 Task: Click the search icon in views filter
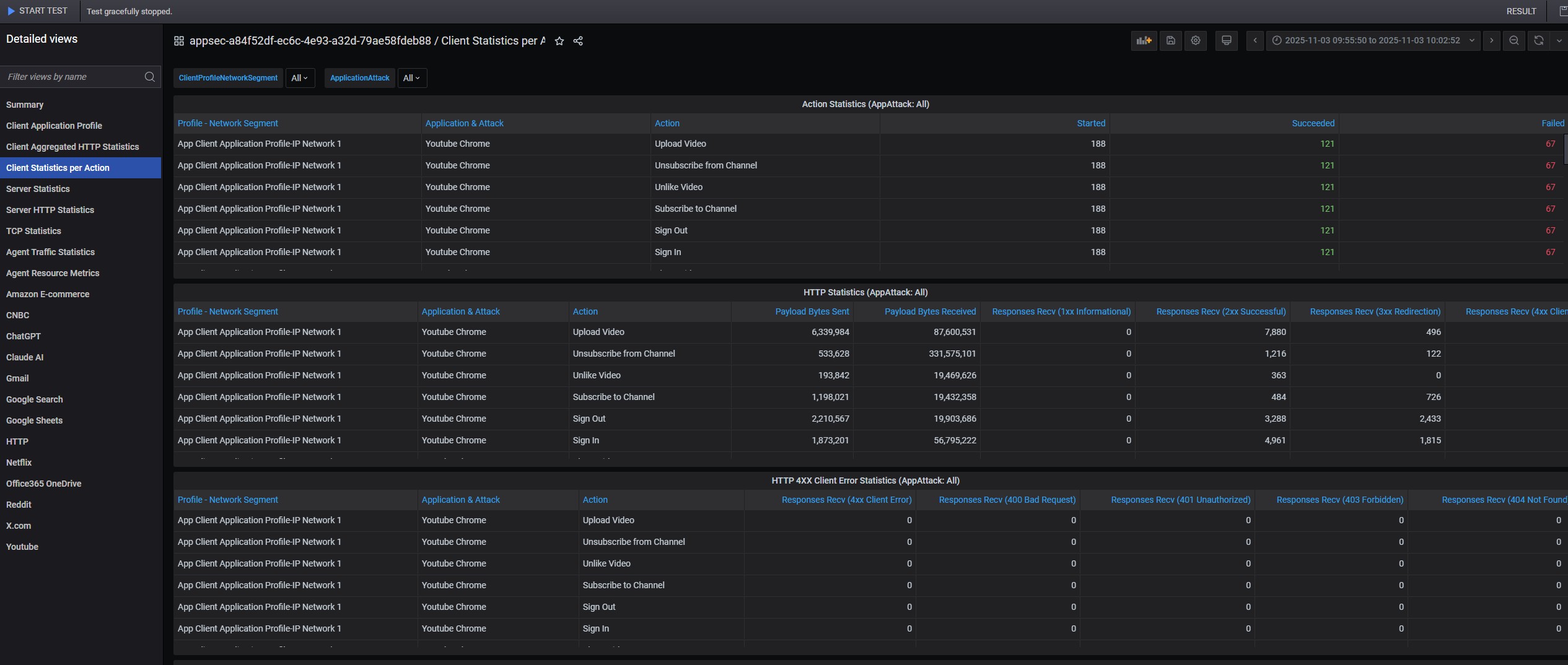tap(149, 77)
